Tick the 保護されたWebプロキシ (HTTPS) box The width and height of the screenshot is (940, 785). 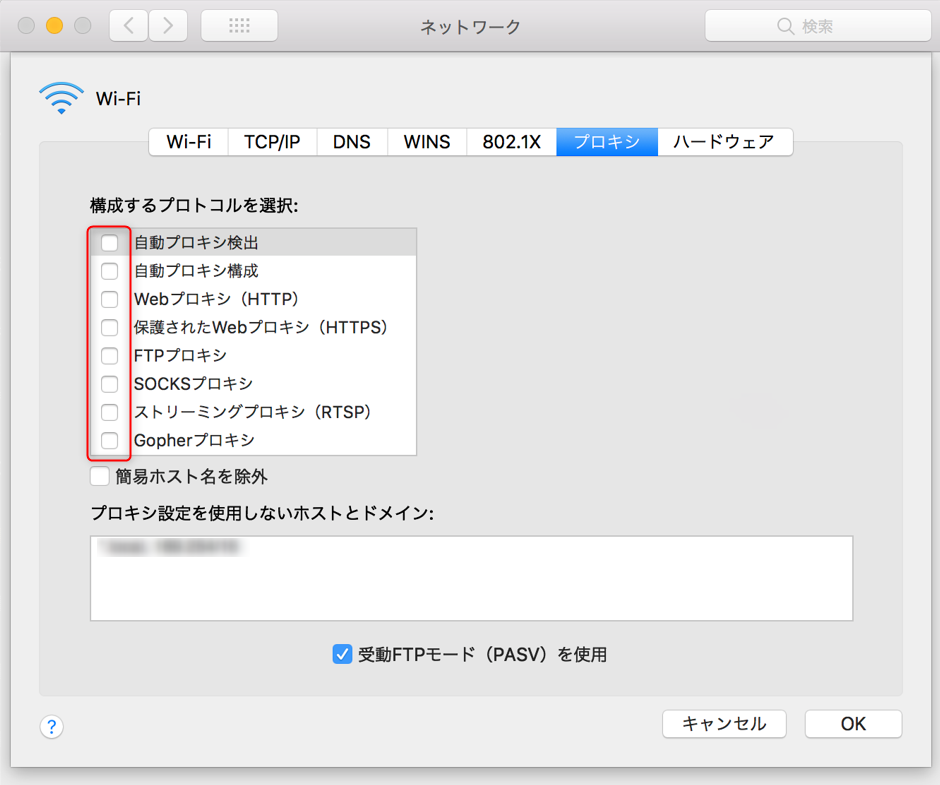pyautogui.click(x=110, y=327)
